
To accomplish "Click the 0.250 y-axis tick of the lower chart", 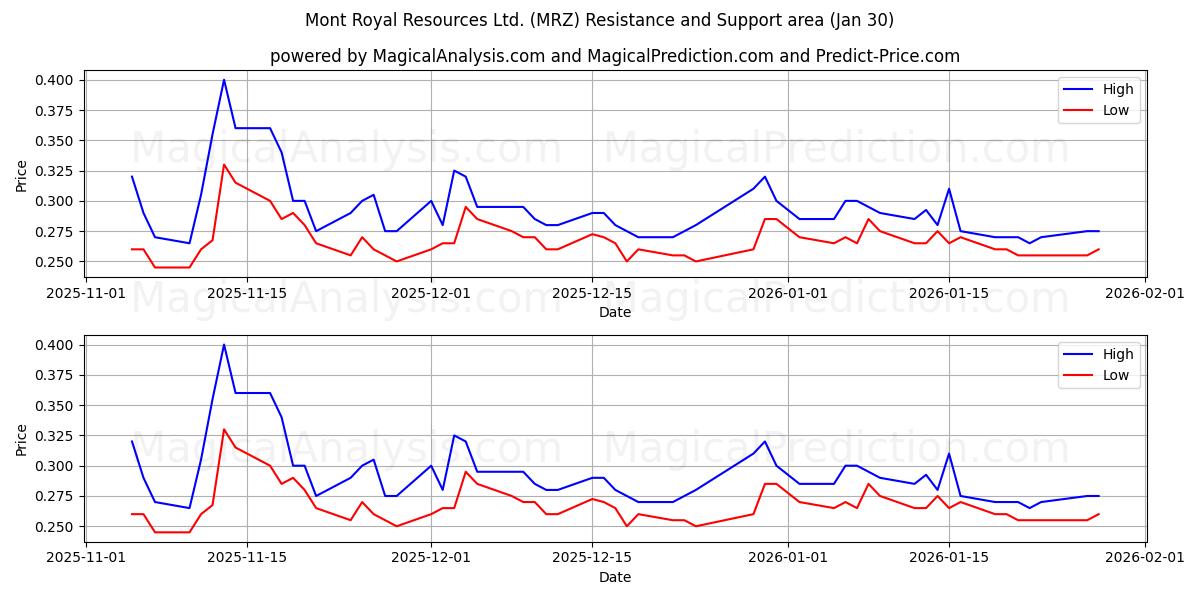I will [x=56, y=527].
